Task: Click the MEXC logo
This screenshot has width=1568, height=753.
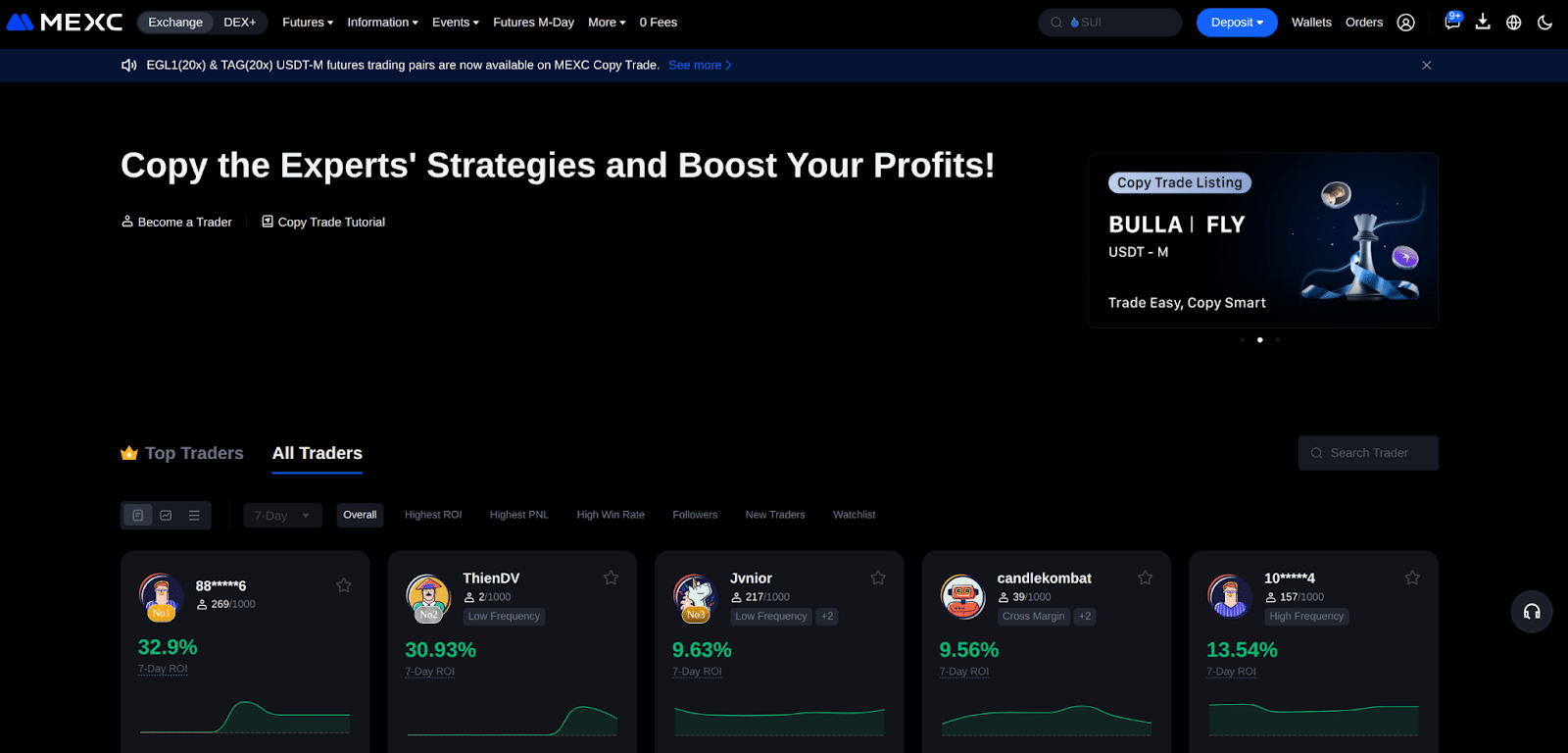Action: click(65, 22)
